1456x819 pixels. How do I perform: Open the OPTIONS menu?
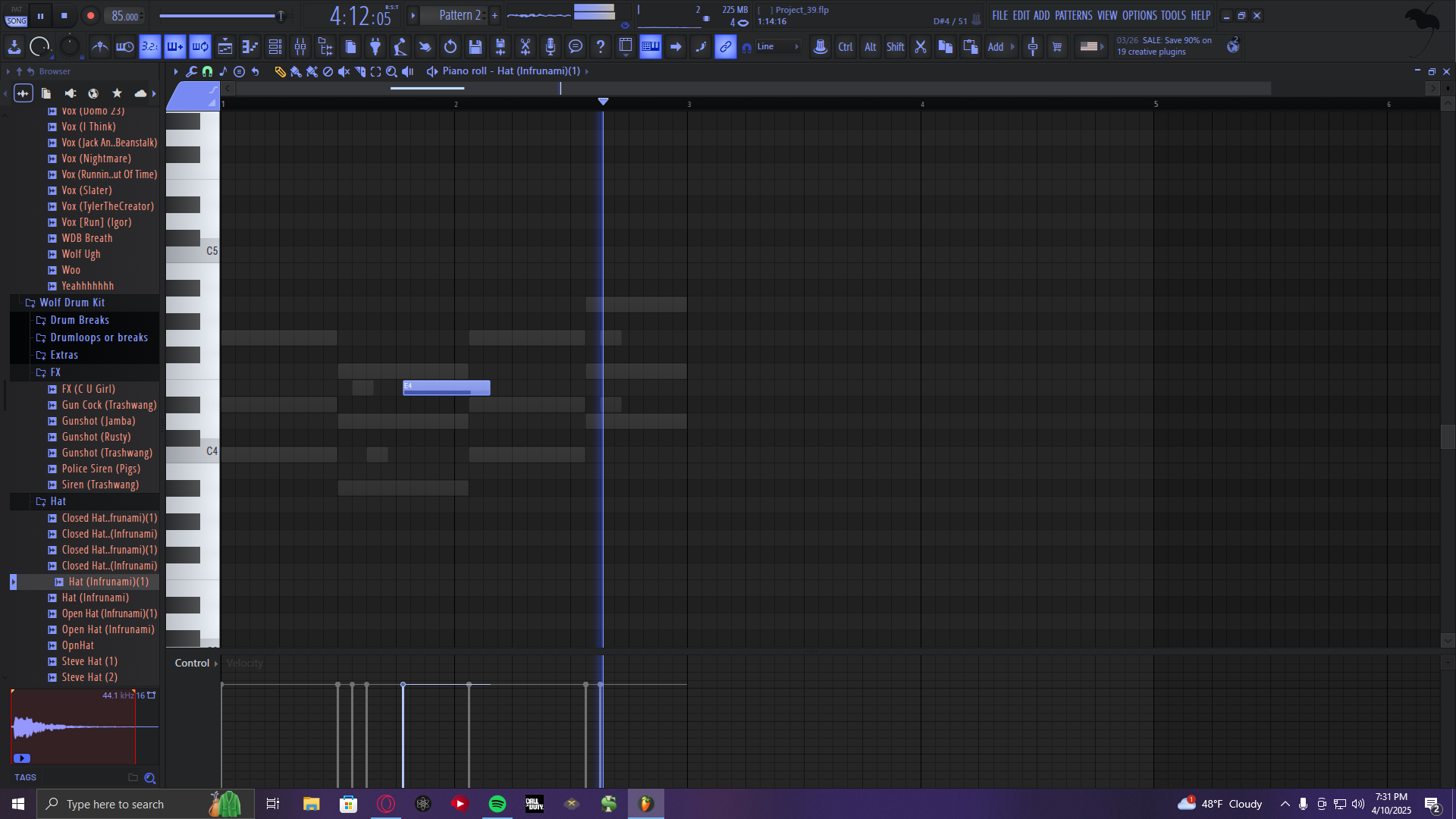[1139, 15]
